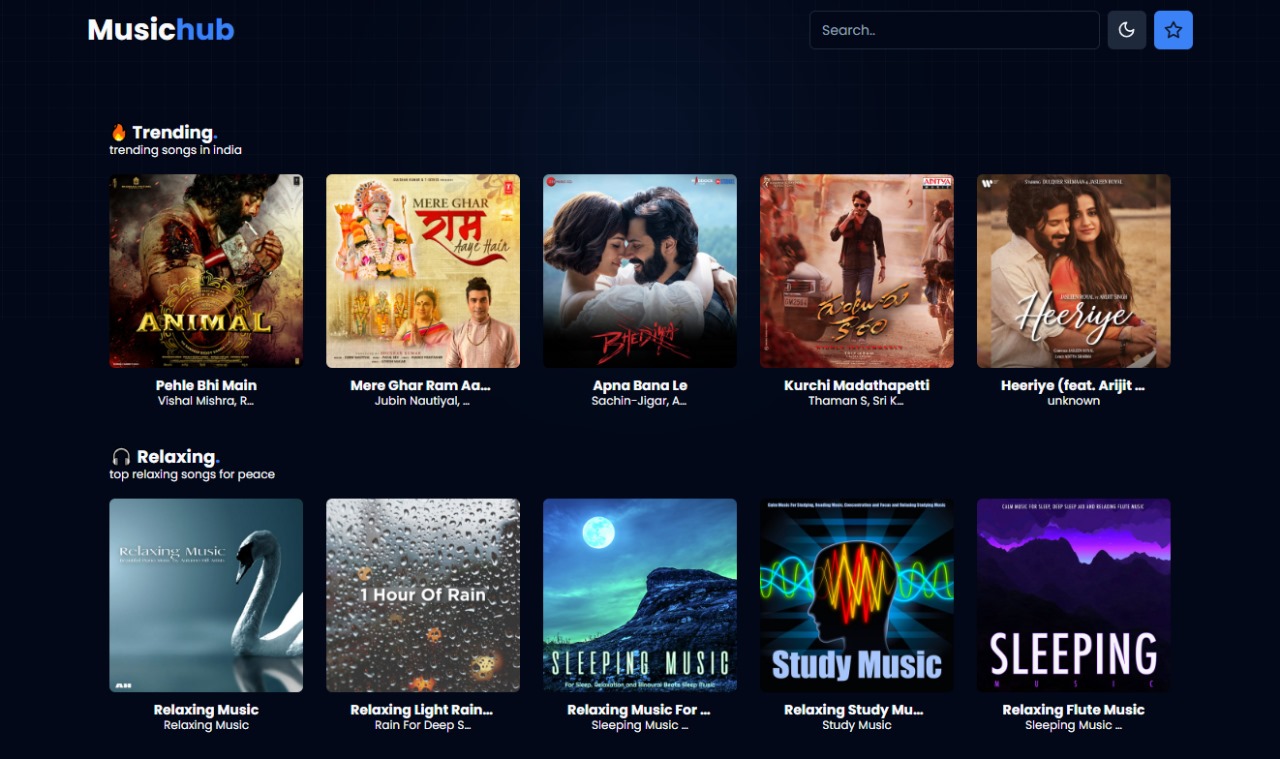The height and width of the screenshot is (759, 1280).
Task: Click the Search input field
Action: pyautogui.click(x=954, y=30)
